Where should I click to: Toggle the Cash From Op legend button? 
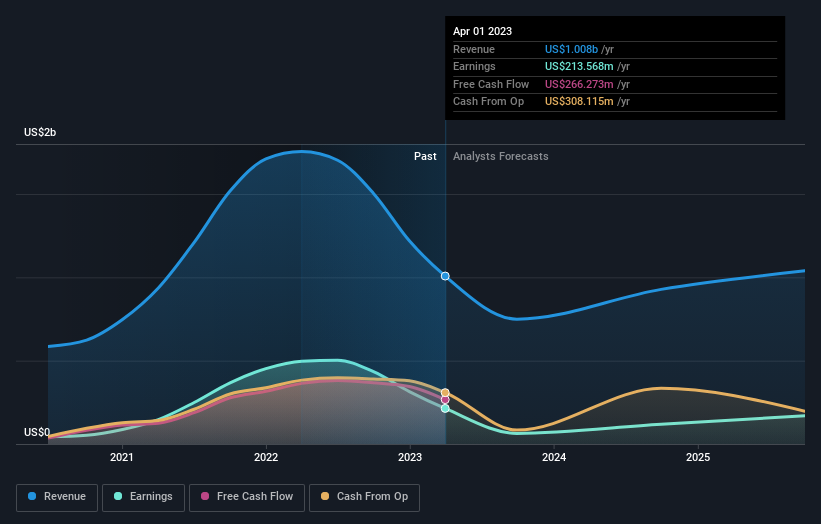pyautogui.click(x=364, y=497)
